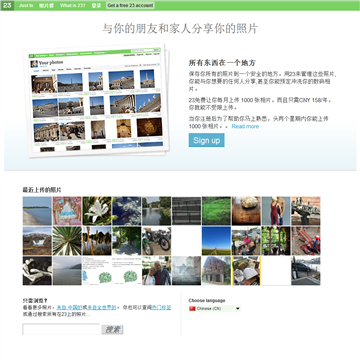Image resolution: width=360 pixels, height=360 pixels.
Task: Open the green spiky plant thumbnail
Action: tap(67, 241)
